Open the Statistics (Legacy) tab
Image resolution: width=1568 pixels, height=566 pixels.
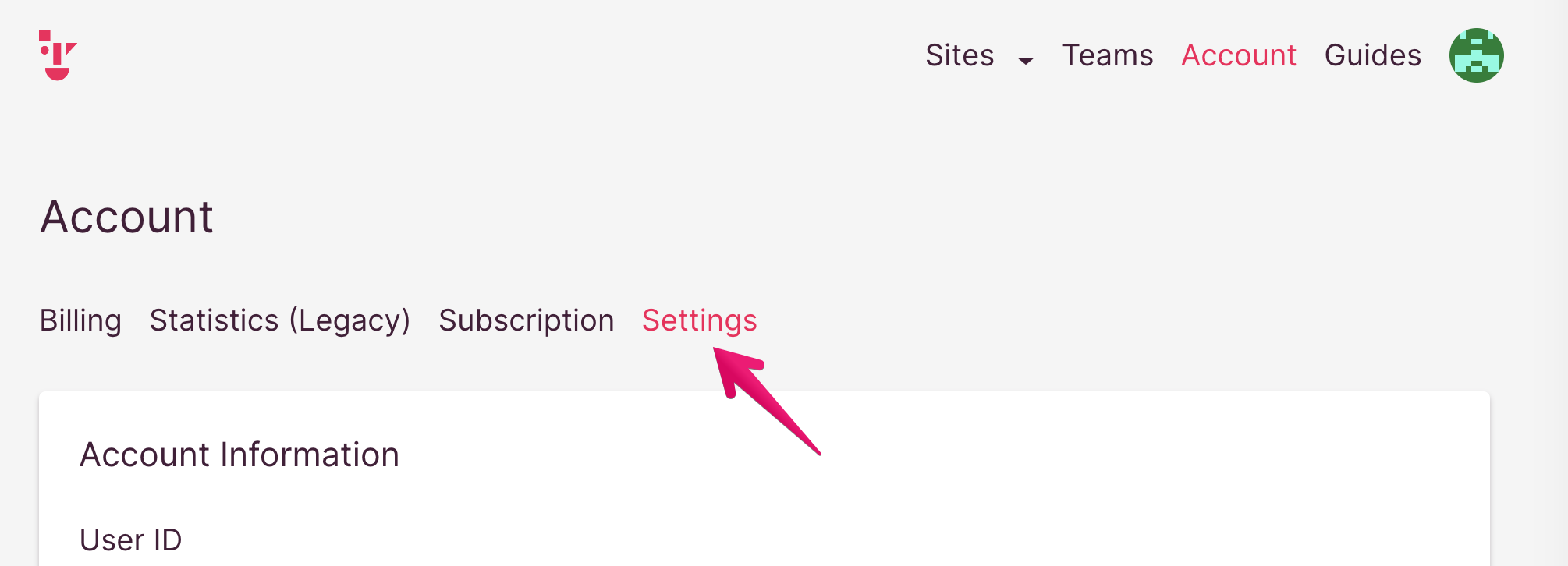tap(280, 320)
